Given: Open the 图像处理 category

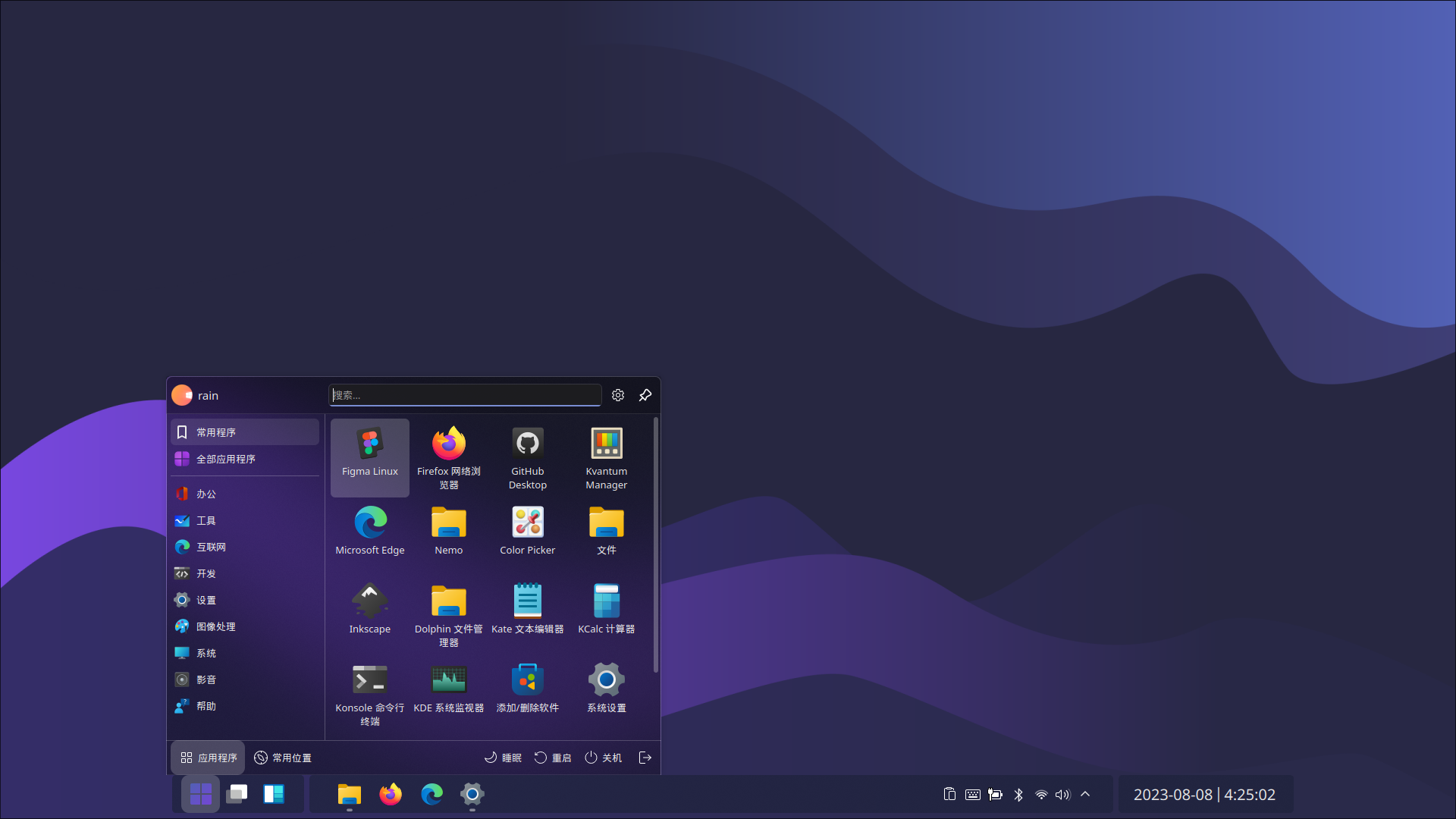Looking at the screenshot, I should (x=245, y=626).
